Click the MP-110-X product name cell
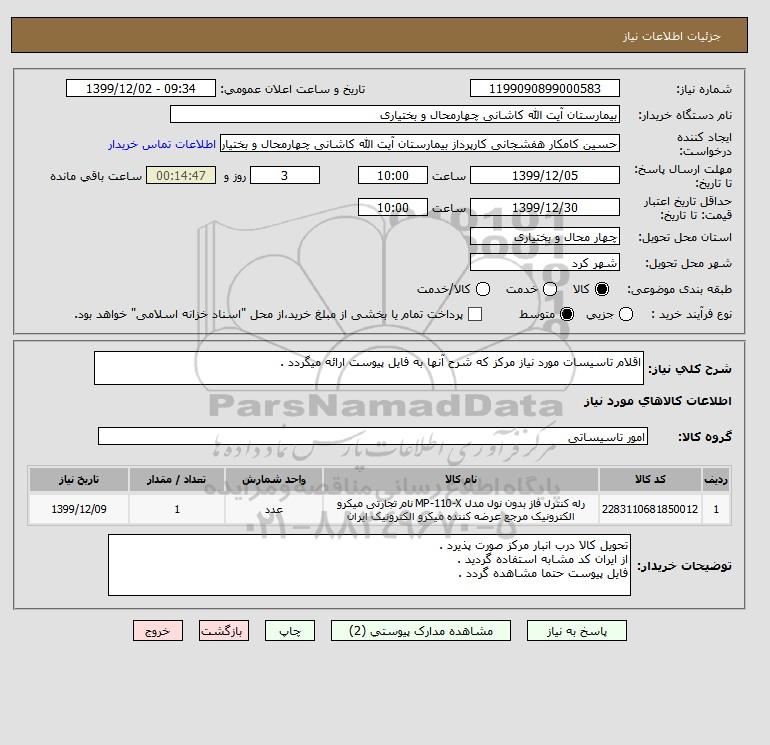The height and width of the screenshot is (745, 770). [461, 509]
